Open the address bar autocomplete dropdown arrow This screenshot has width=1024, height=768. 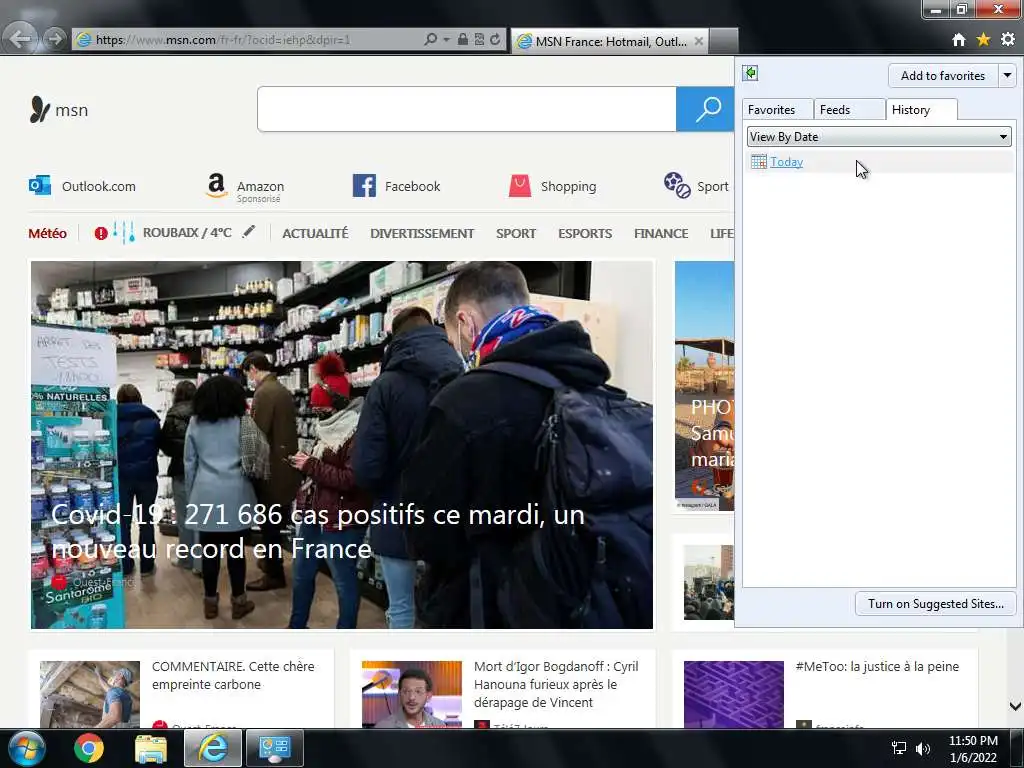point(447,40)
